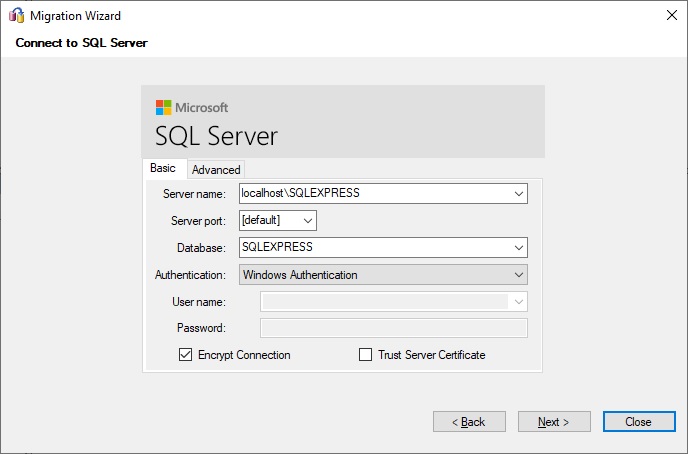This screenshot has width=688, height=454.
Task: Expand the User name dropdown arrow
Action: 519,302
